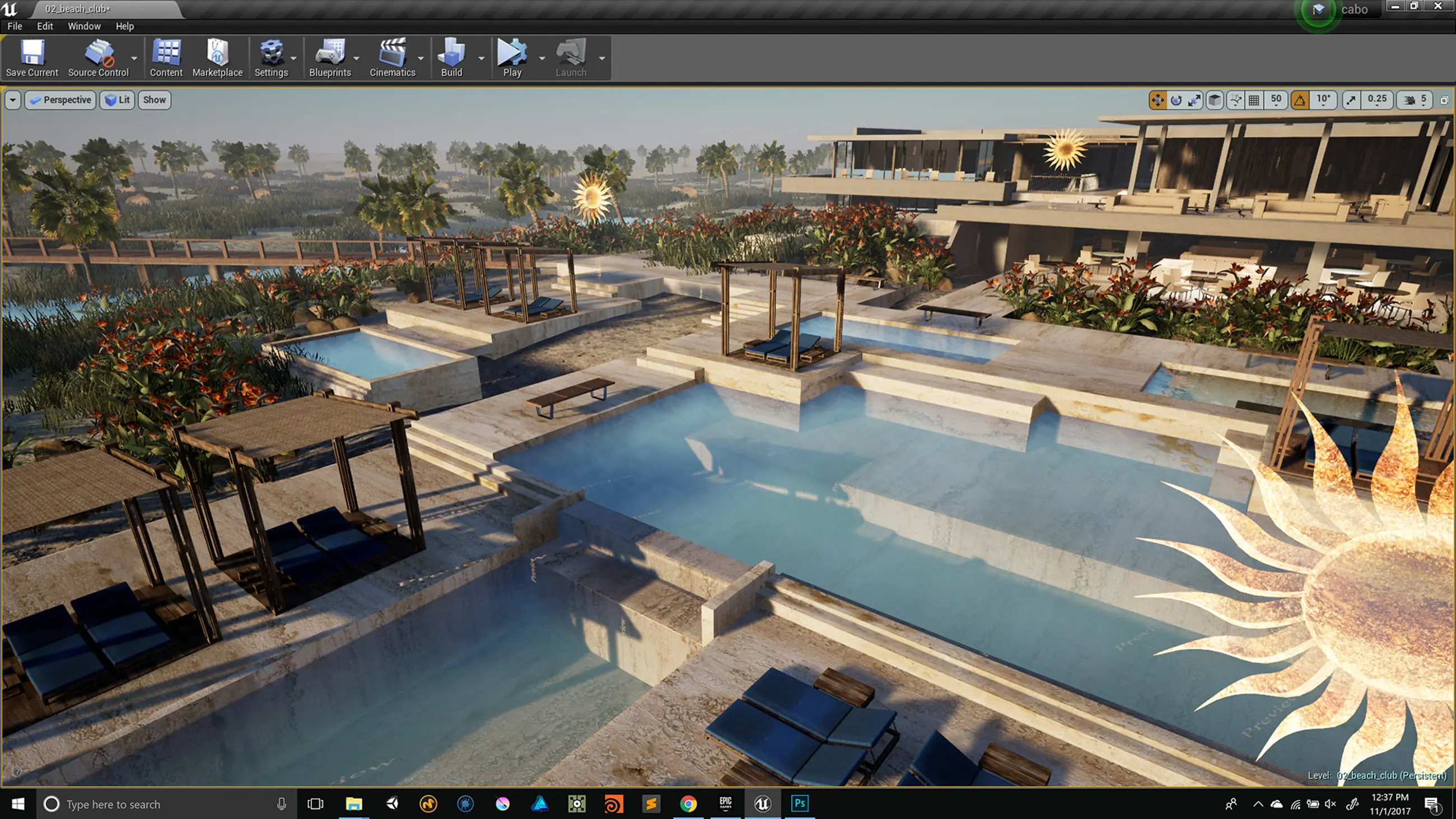Expand the Source Control dropdown arrow
Viewport: 1456px width, 819px height.
[134, 58]
